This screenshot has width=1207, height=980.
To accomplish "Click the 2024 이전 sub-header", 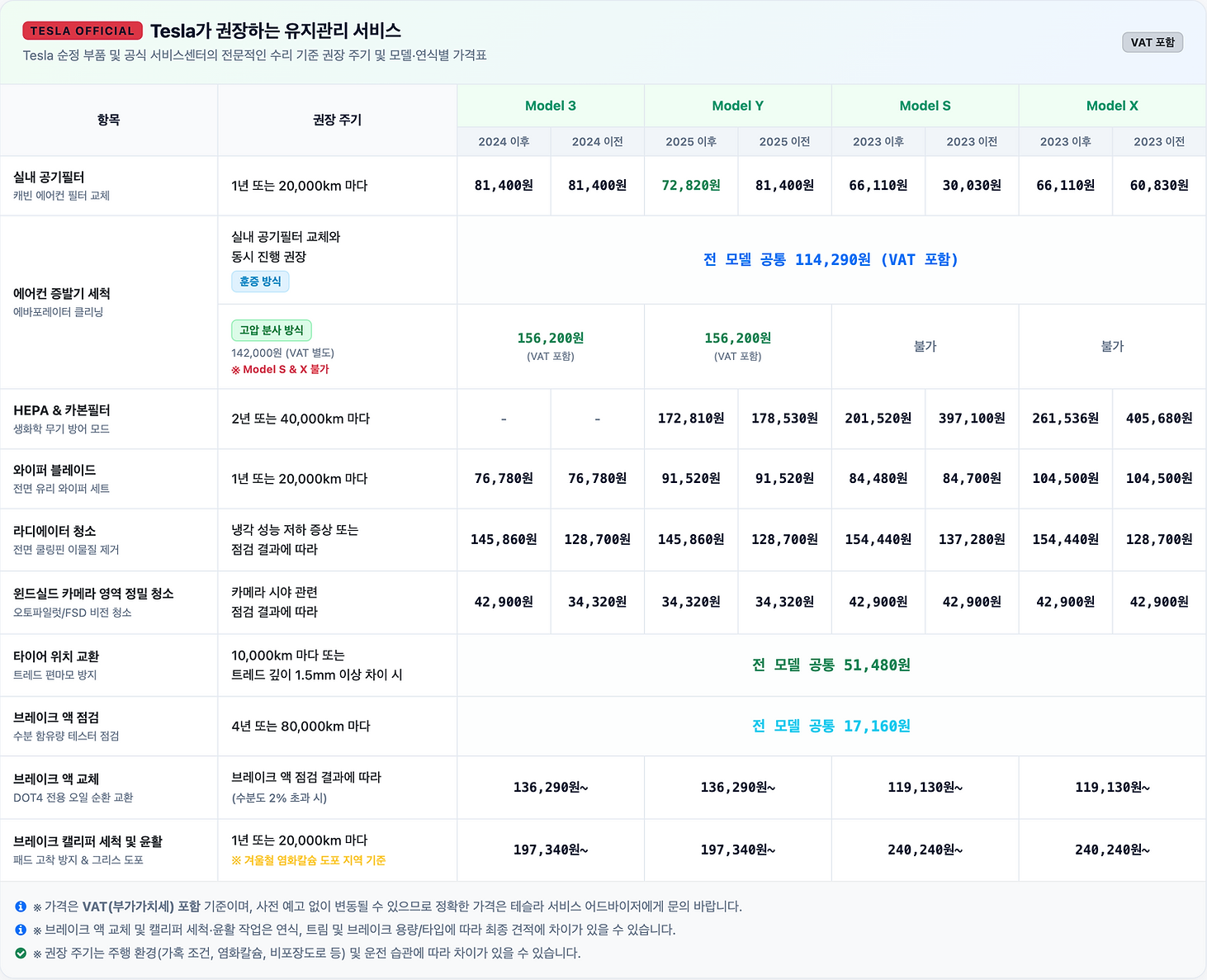I will (598, 142).
